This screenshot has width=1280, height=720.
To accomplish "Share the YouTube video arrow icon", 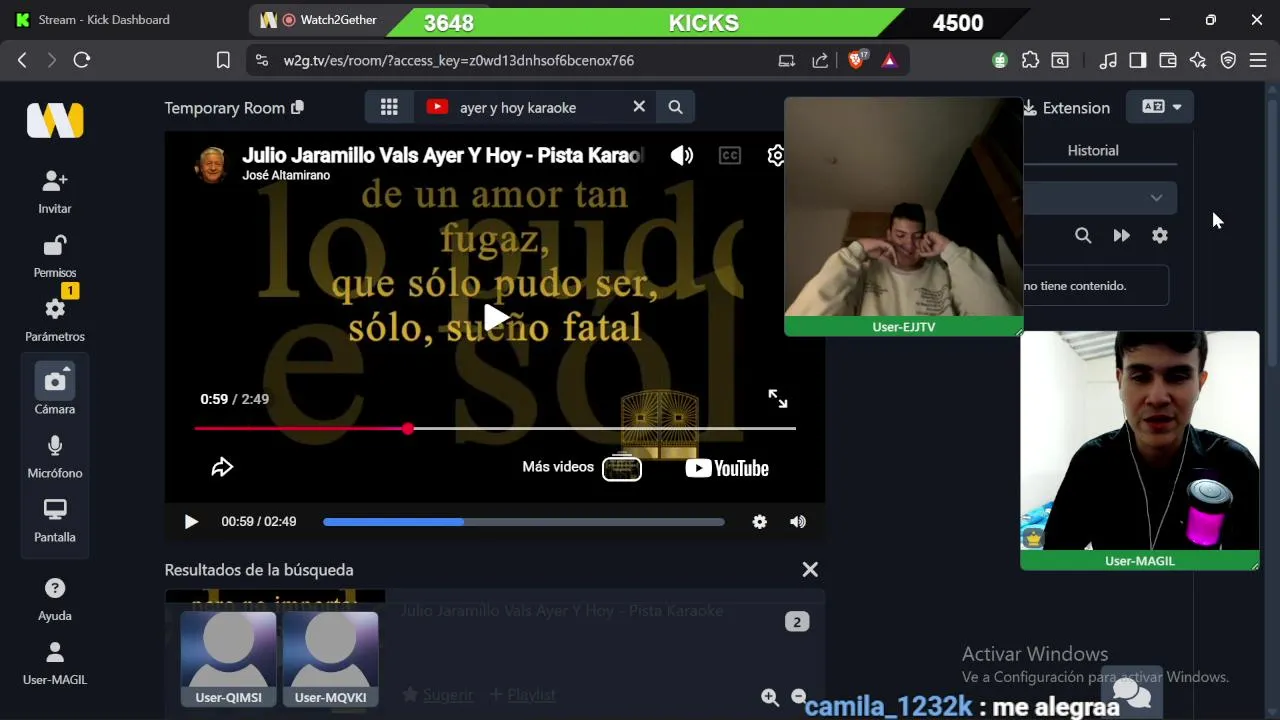I will [222, 467].
